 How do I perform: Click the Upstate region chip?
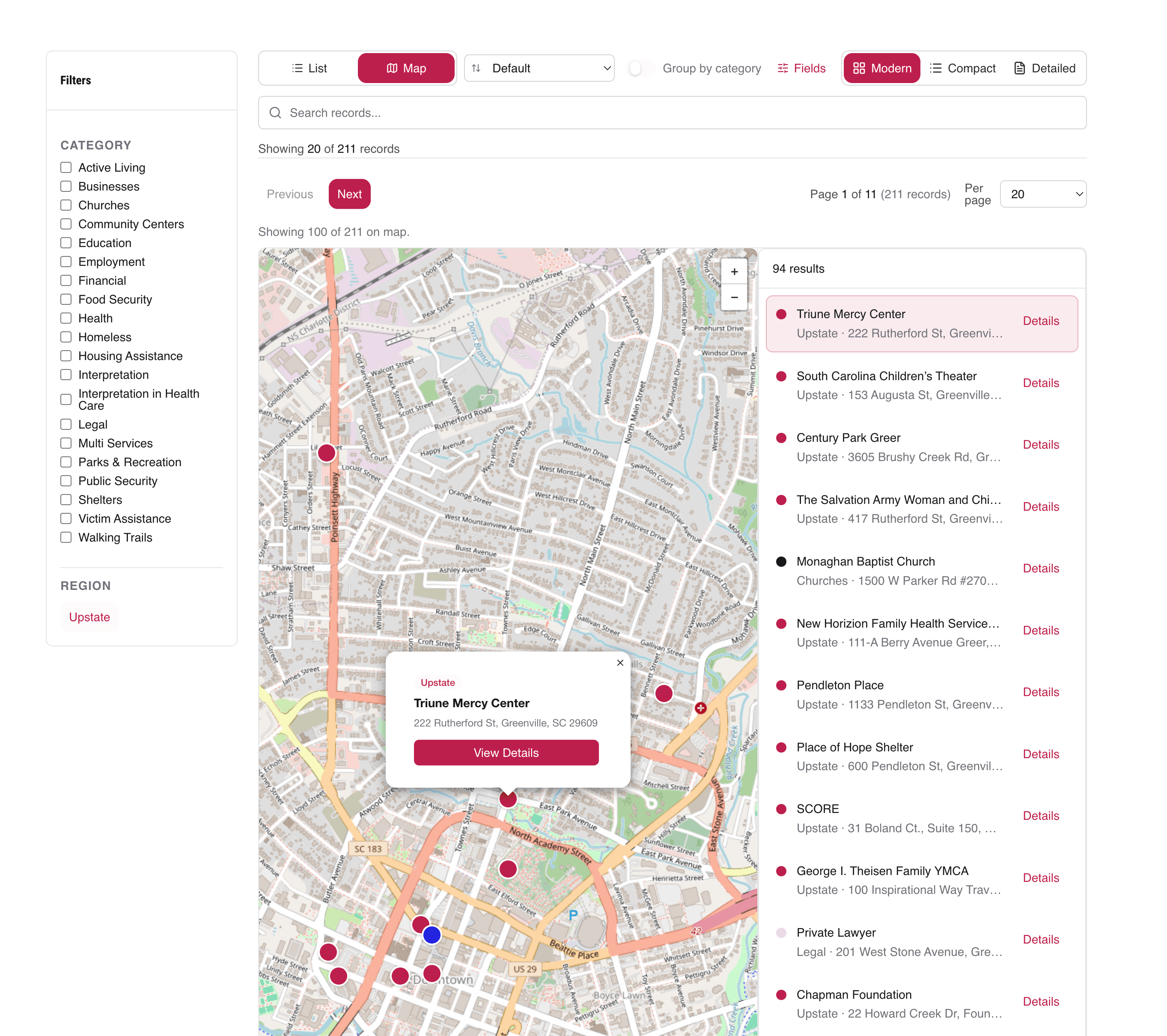pos(89,616)
